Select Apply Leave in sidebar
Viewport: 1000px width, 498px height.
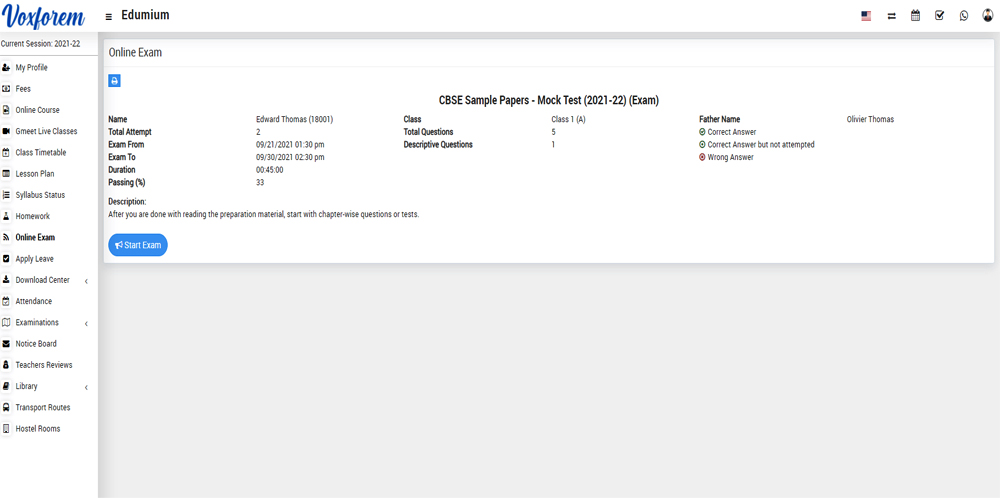pyautogui.click(x=36, y=259)
